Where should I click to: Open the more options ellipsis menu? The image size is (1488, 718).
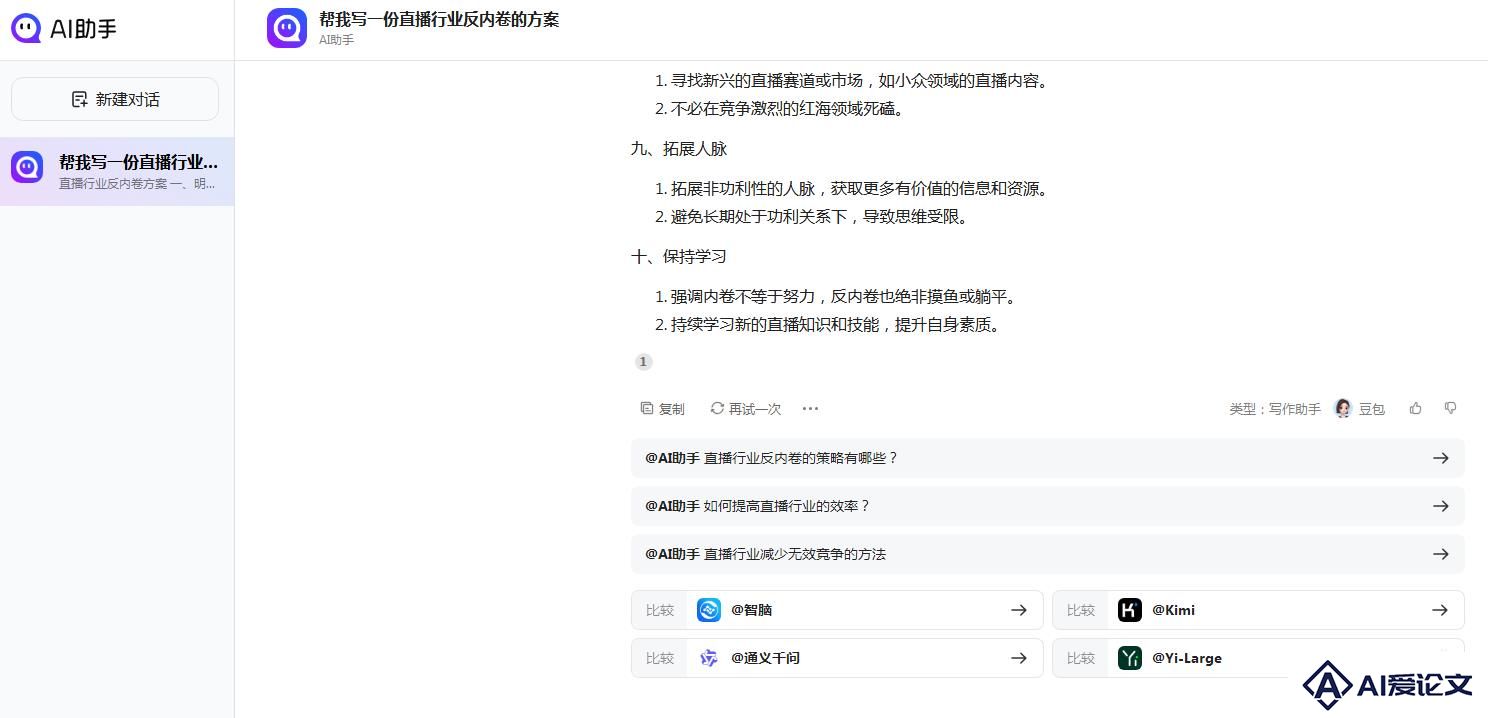coord(811,409)
